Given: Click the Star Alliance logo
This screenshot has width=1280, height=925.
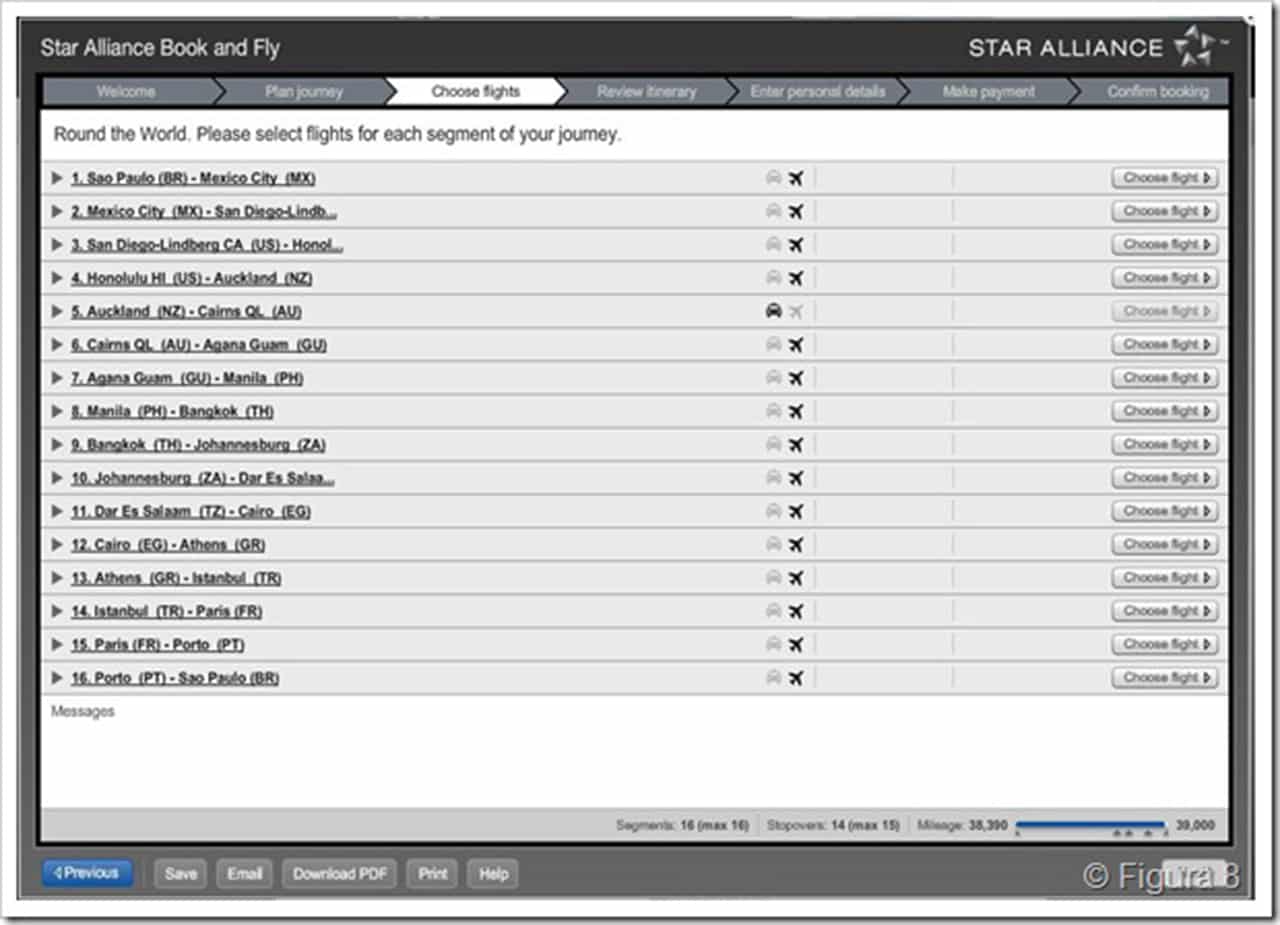Looking at the screenshot, I should click(1098, 47).
